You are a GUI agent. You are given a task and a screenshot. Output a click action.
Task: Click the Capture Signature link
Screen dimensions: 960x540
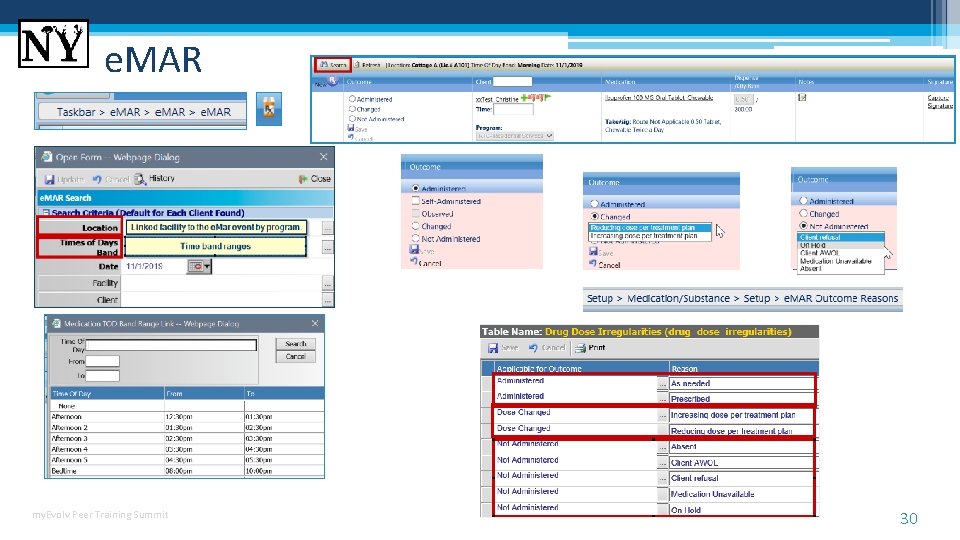tap(940, 102)
